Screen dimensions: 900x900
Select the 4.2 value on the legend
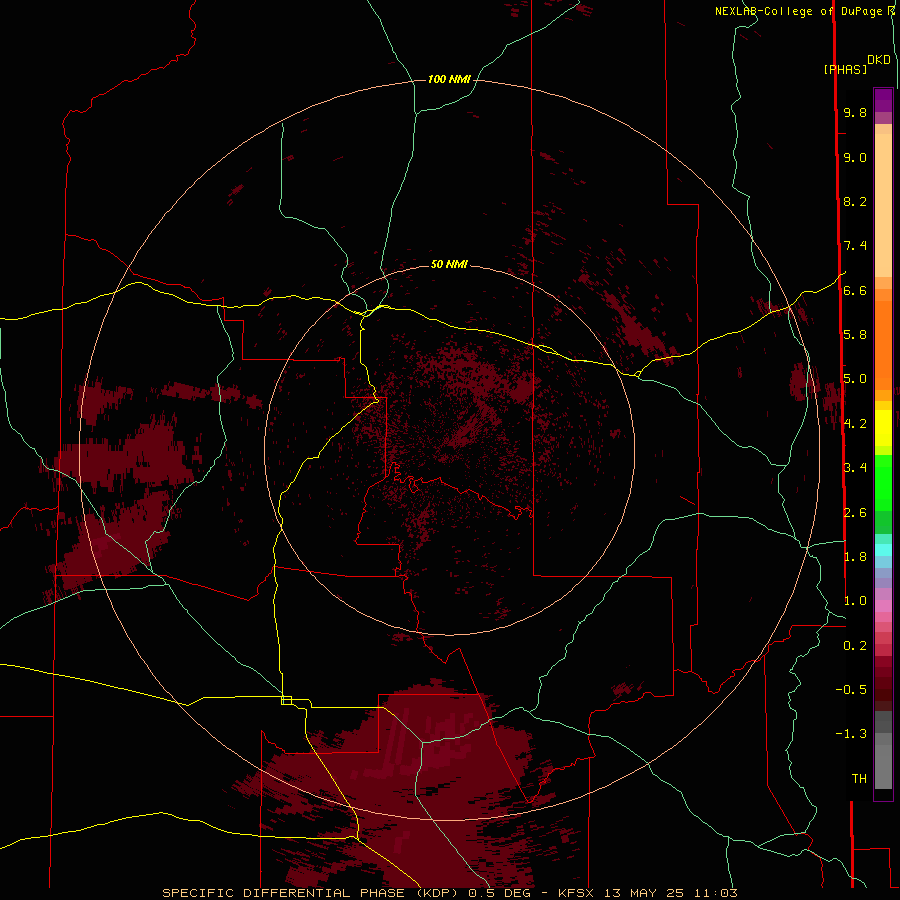(x=855, y=424)
